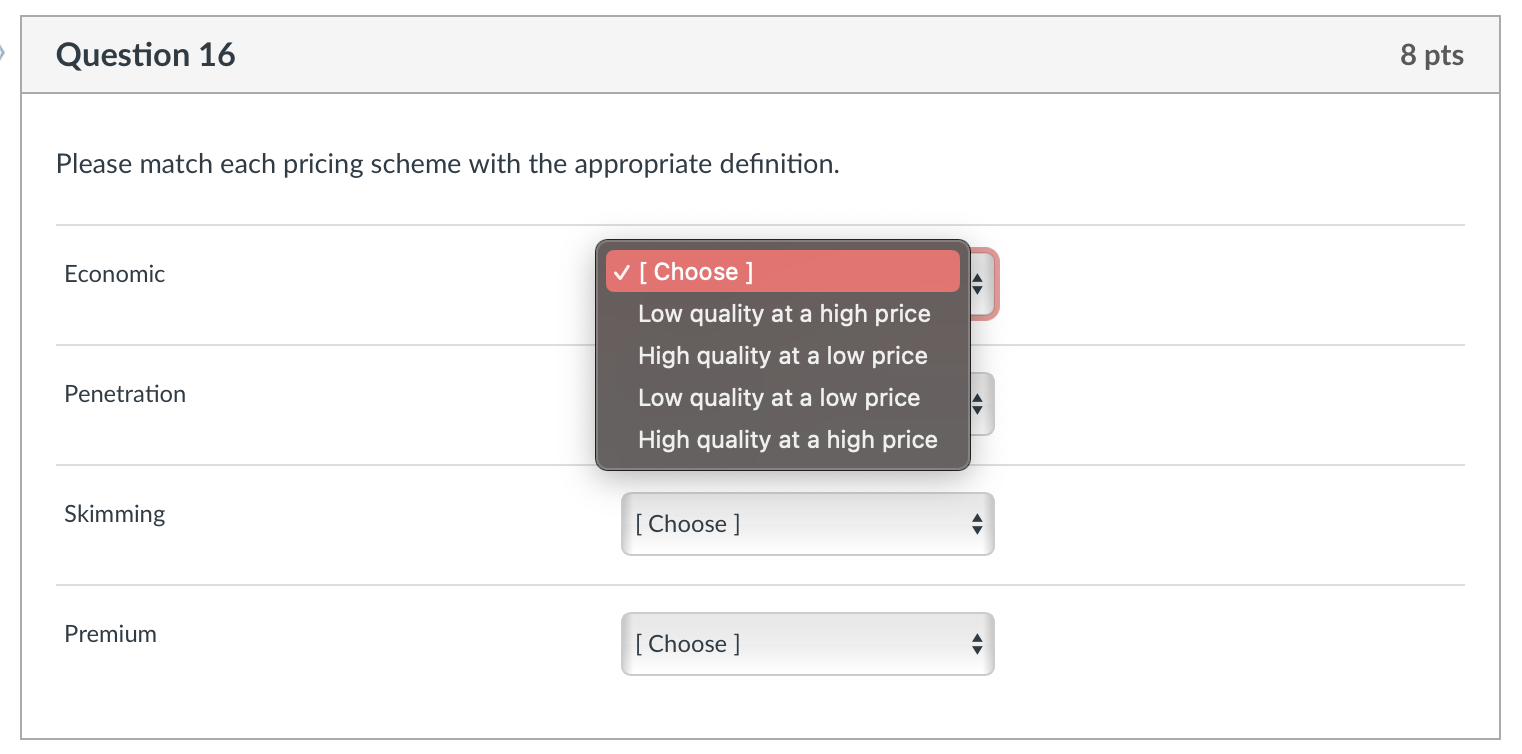The width and height of the screenshot is (1522, 754).
Task: Click the up-down arrows on Skimming dropdown
Action: (x=977, y=523)
